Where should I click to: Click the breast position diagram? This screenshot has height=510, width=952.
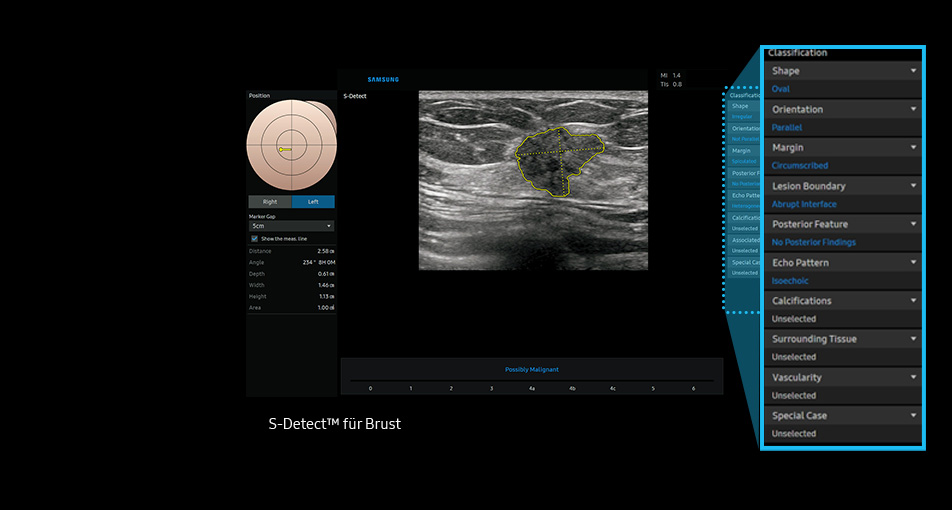[291, 145]
